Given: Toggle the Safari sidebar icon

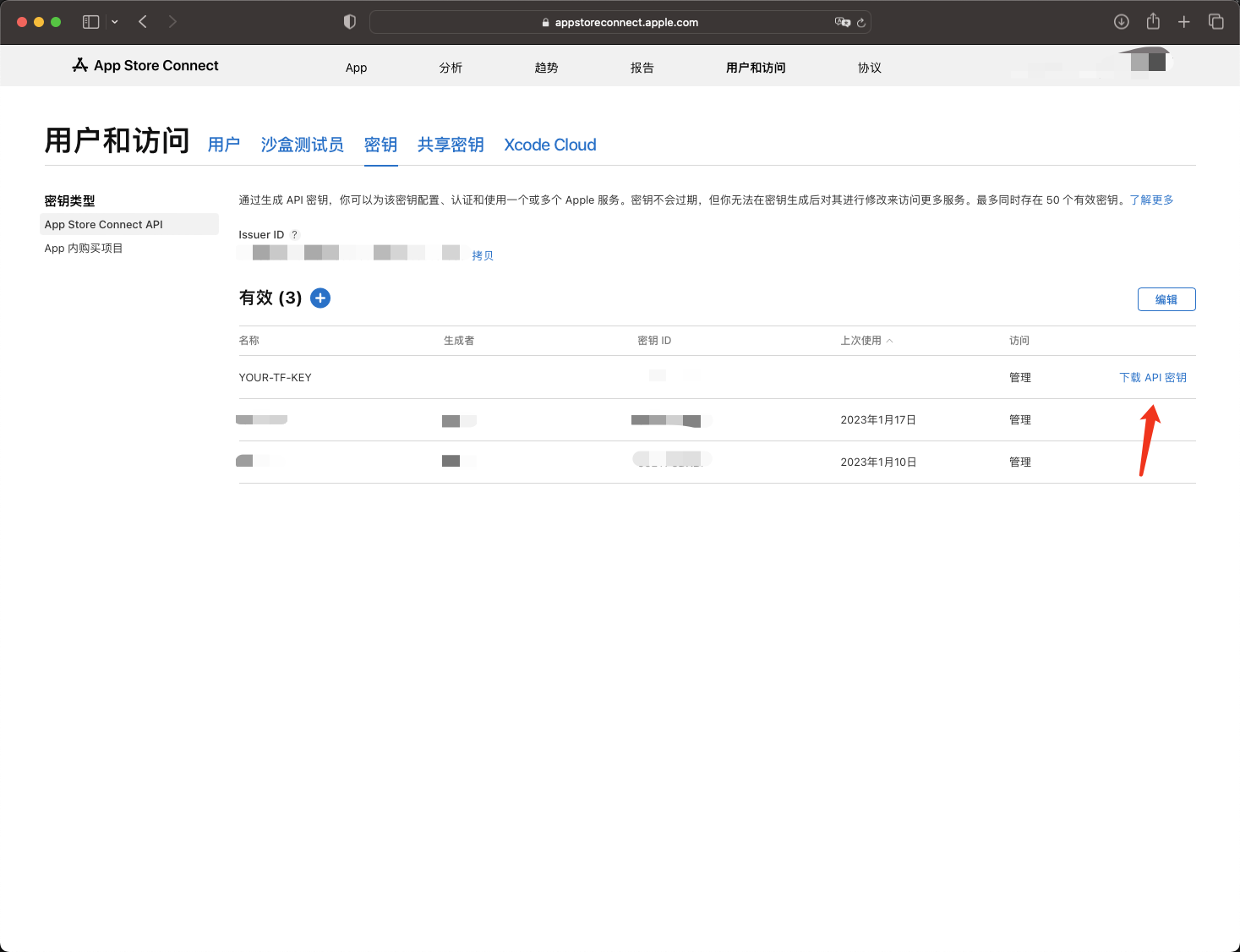Looking at the screenshot, I should click(x=90, y=22).
